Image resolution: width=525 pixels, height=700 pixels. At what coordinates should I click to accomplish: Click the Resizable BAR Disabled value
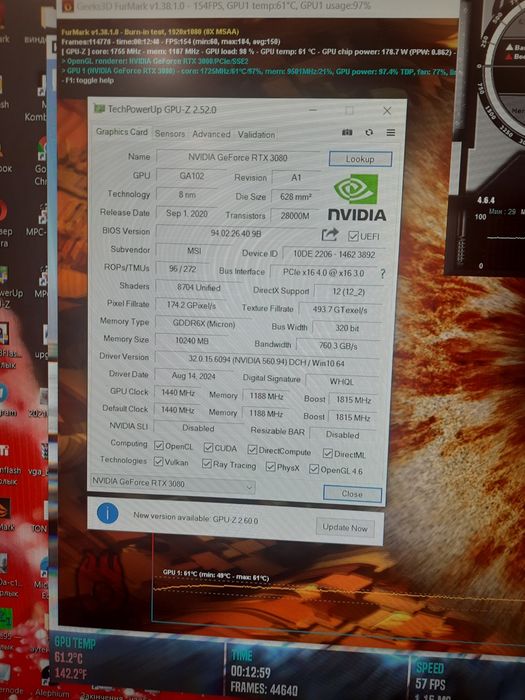[x=342, y=434]
